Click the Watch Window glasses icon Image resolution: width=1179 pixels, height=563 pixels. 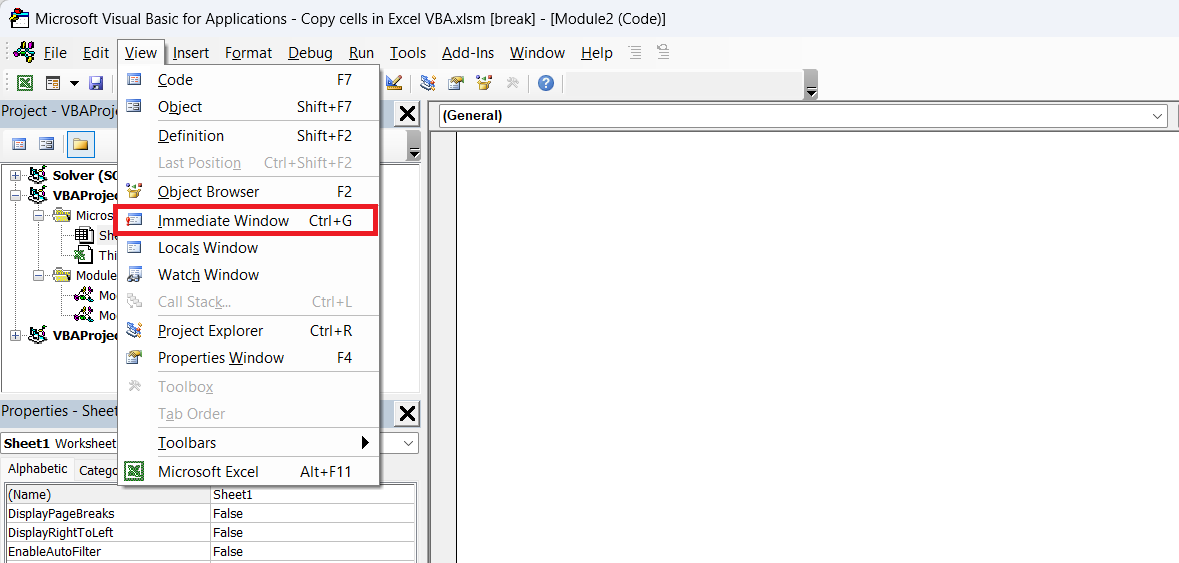coord(134,274)
